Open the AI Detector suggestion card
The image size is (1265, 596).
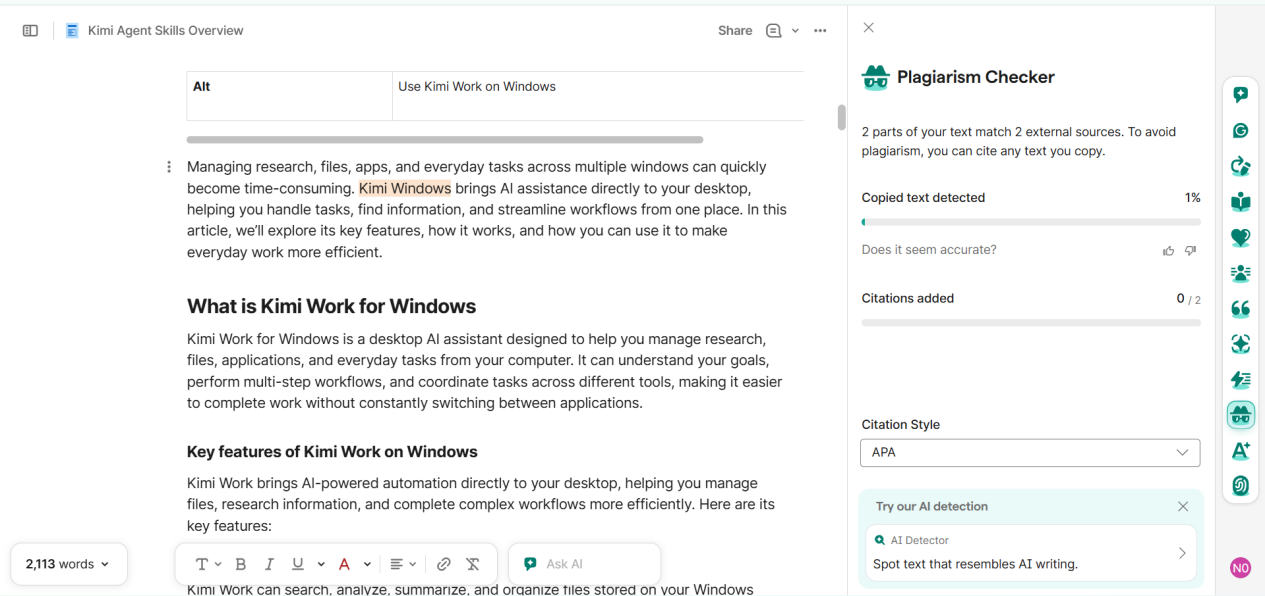point(1030,553)
